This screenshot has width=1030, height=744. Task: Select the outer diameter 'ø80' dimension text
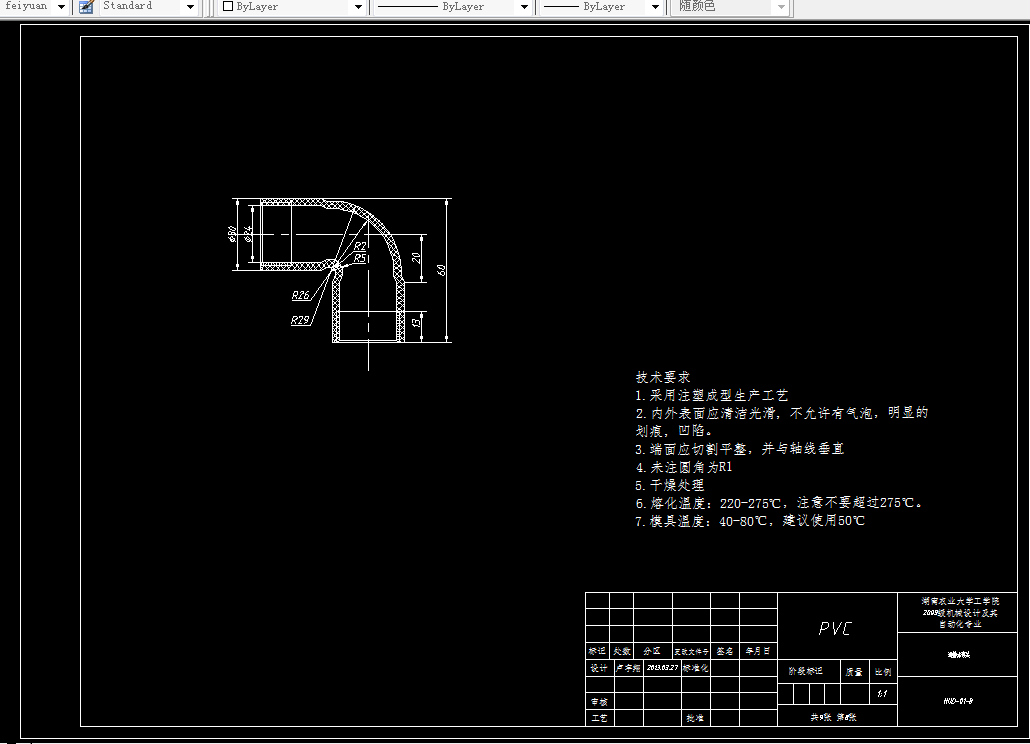pos(232,234)
